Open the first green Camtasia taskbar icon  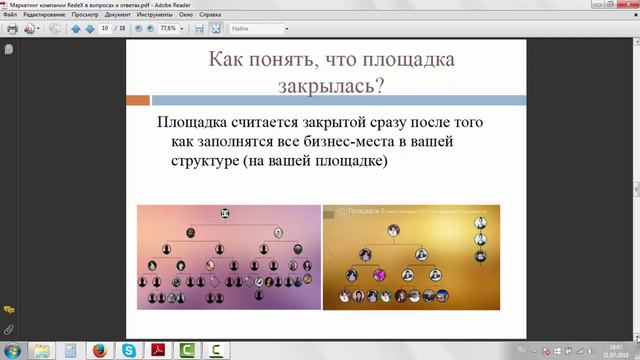tap(187, 351)
